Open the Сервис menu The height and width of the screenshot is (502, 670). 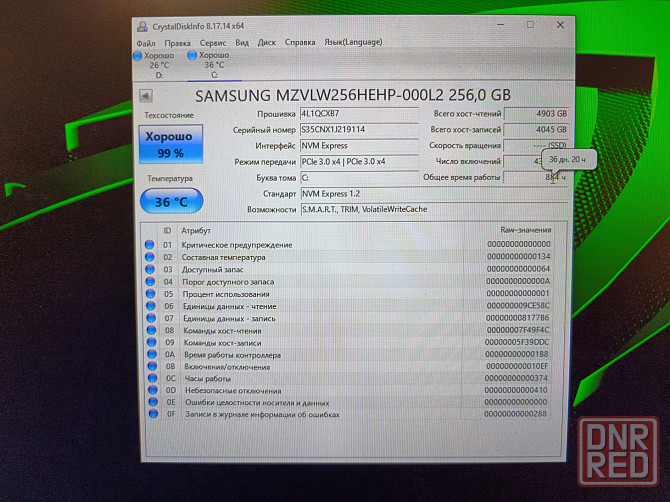tap(212, 43)
